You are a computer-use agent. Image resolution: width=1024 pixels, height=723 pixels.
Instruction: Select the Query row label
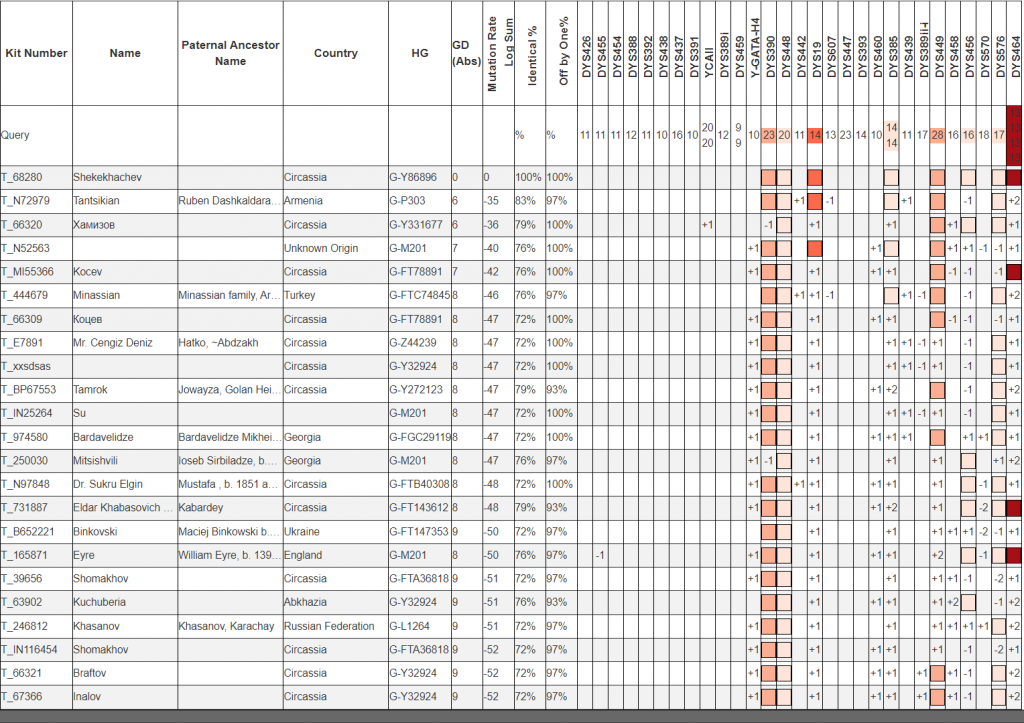point(16,135)
